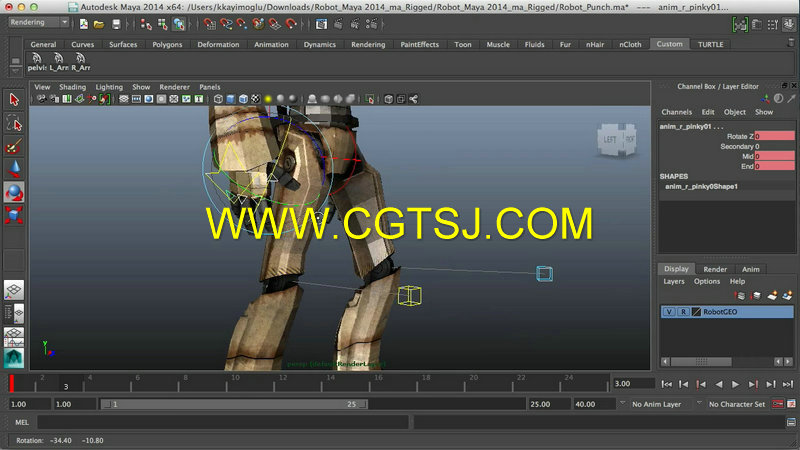Choose the Lasso select tool
The width and height of the screenshot is (800, 450).
14,123
